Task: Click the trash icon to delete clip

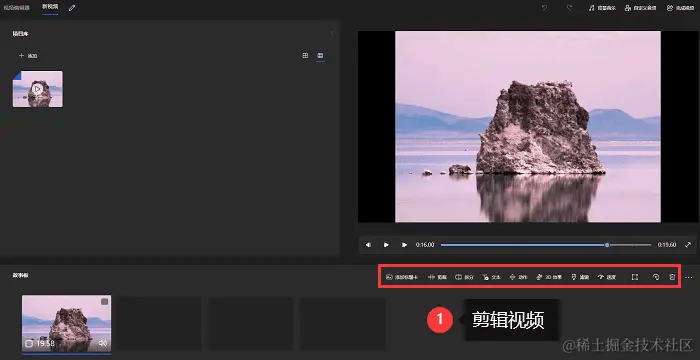Action: pos(672,277)
